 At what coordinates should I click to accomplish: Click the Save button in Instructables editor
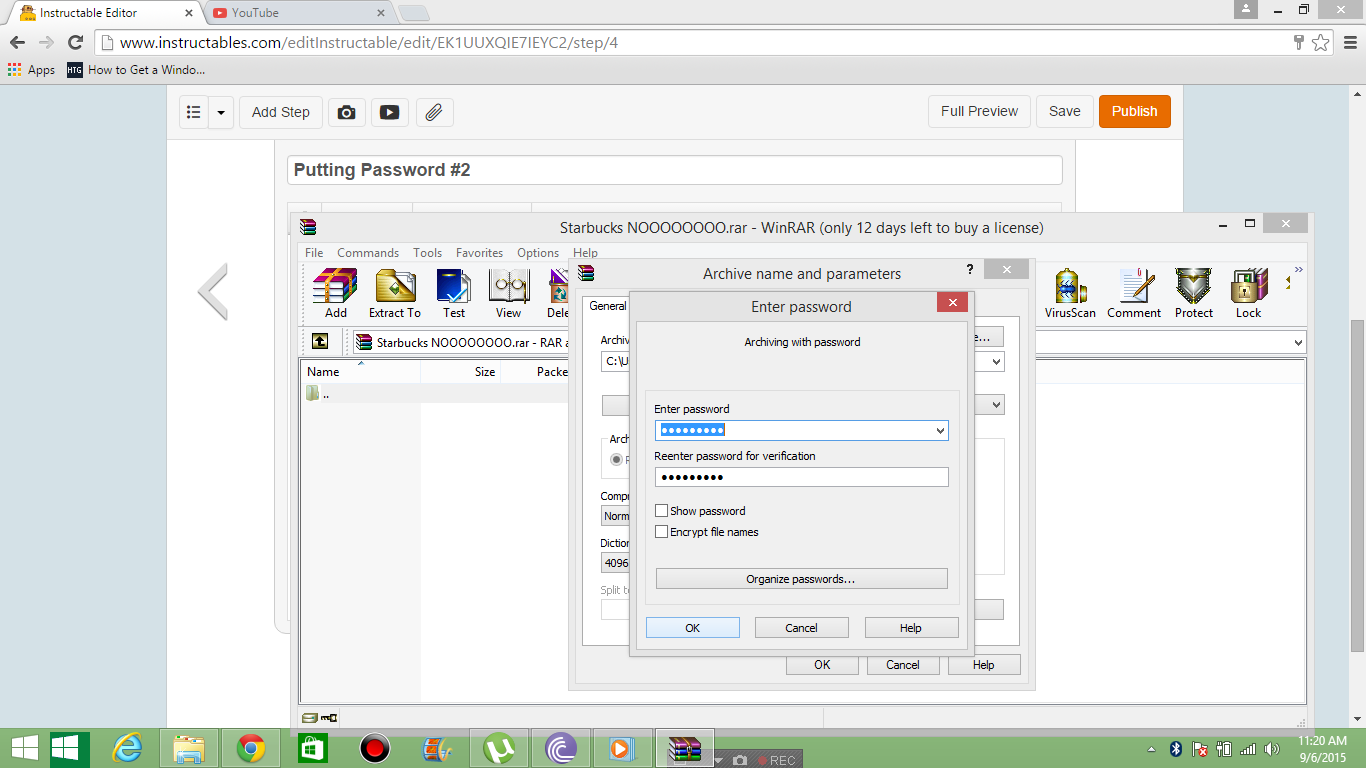(x=1064, y=111)
